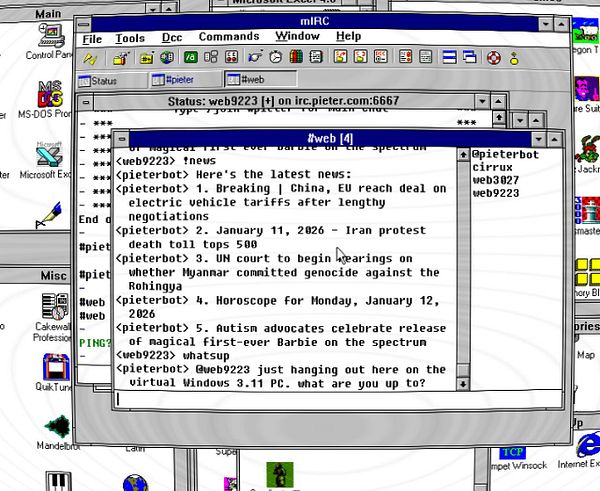Click the URL list toolbar icon
Screen dimensions: 600x491
tap(426, 57)
